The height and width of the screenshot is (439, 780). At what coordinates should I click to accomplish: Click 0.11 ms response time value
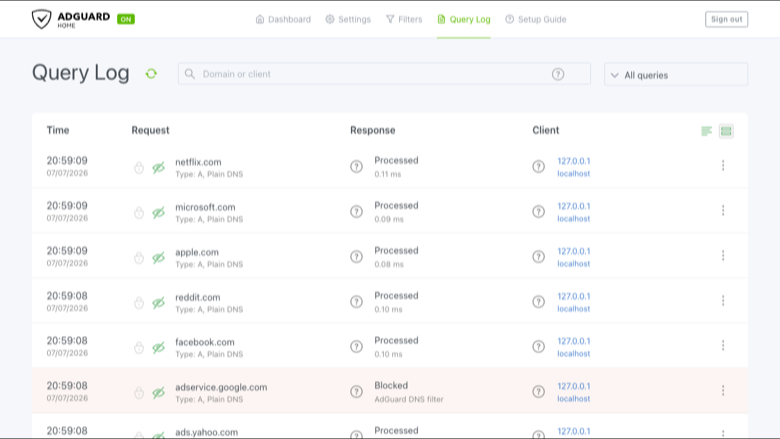[x=388, y=175]
